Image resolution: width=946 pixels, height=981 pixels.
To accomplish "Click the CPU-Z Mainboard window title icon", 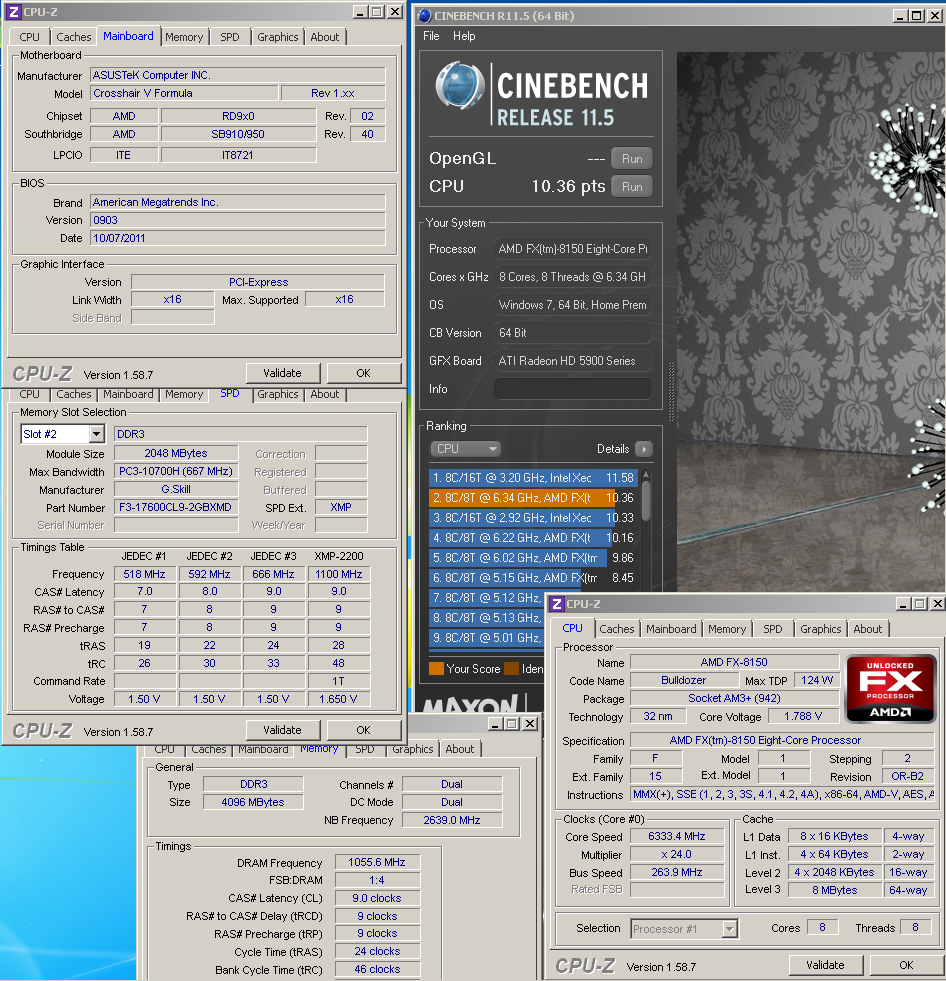I will click(14, 11).
